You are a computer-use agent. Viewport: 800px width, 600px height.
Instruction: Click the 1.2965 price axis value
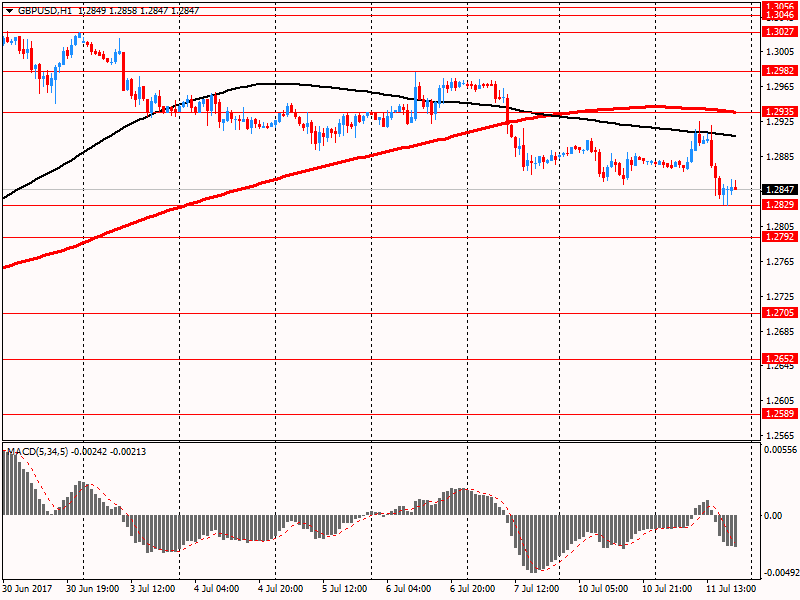780,87
